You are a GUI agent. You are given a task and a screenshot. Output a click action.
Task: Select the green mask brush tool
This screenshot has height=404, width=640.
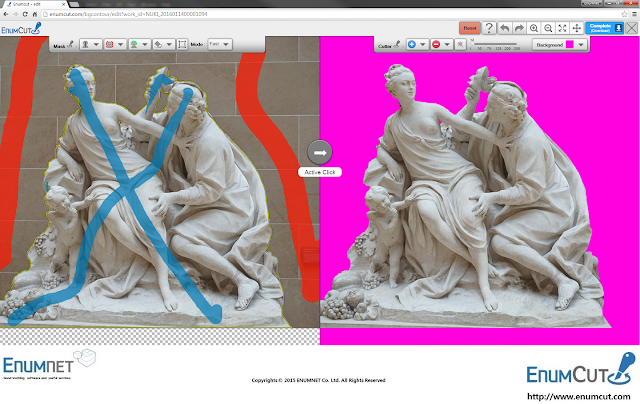click(134, 44)
